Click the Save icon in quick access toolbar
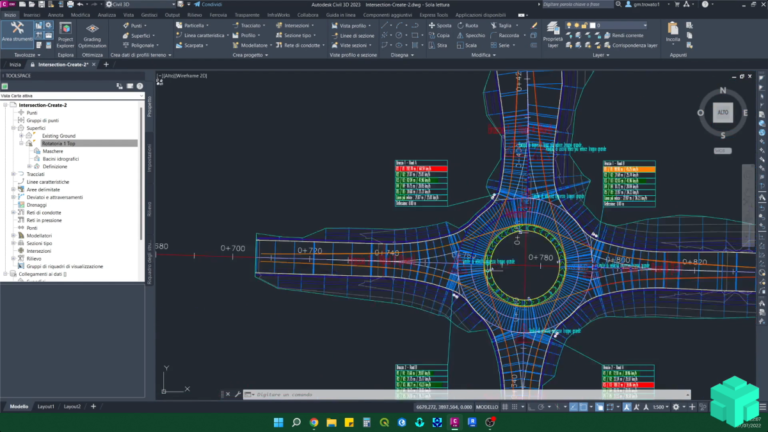The height and width of the screenshot is (432, 768). 41,4
